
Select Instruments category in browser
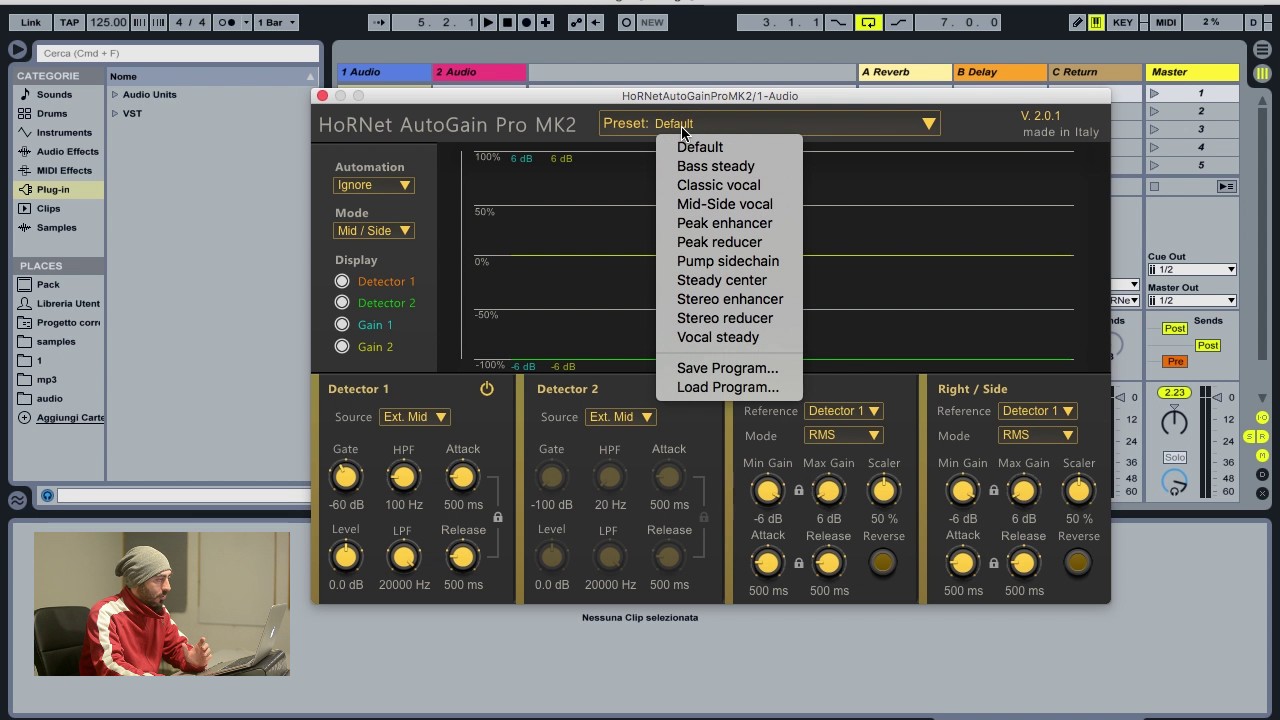(64, 132)
